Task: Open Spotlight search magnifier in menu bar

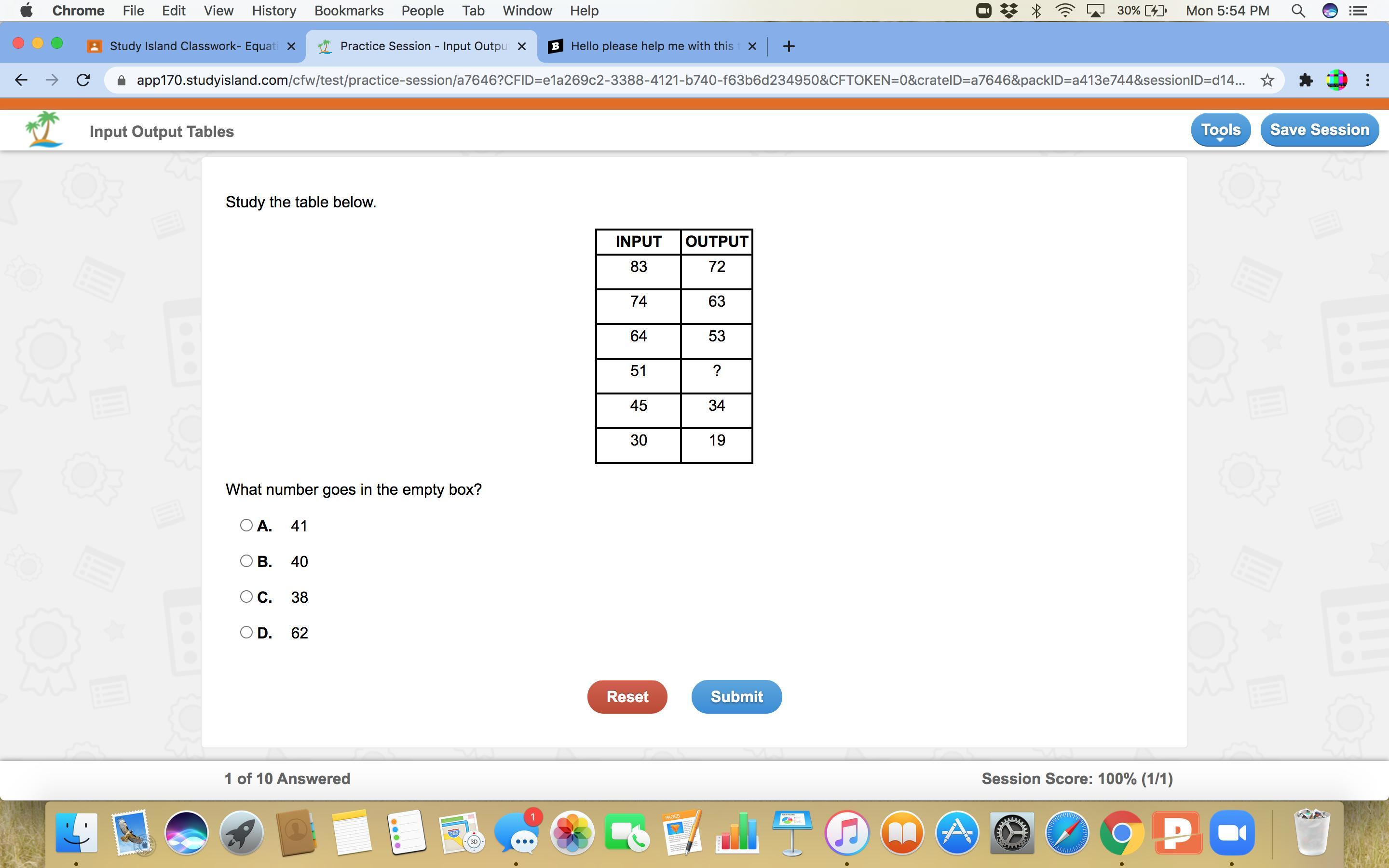Action: click(x=1298, y=11)
